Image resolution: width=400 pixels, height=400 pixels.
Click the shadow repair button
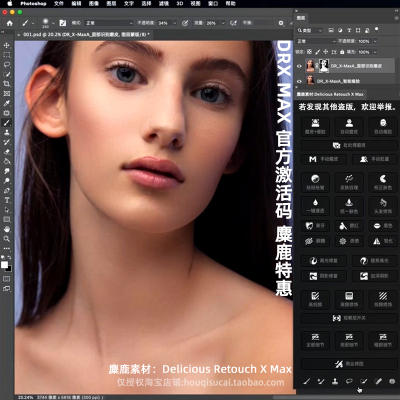[x=324, y=276]
